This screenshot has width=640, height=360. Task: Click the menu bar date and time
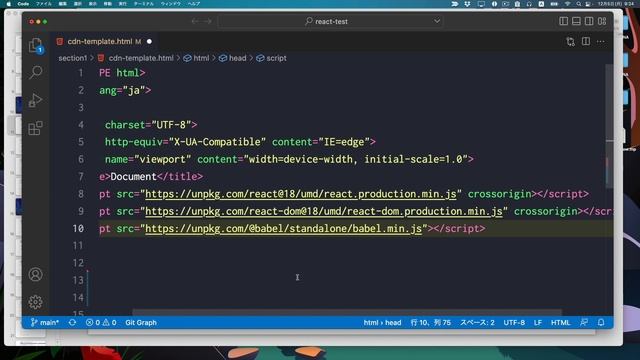coord(616,4)
